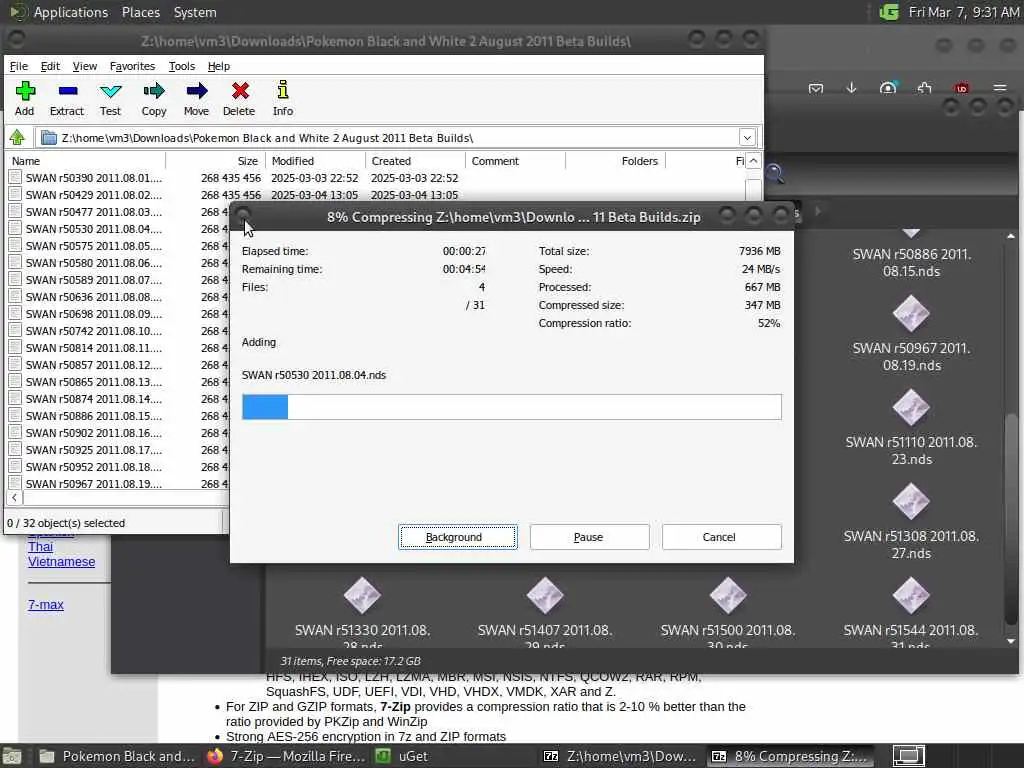Select SWAN r51110 2011.08.23.nds file icon
The width and height of the screenshot is (1024, 768).
[911, 408]
